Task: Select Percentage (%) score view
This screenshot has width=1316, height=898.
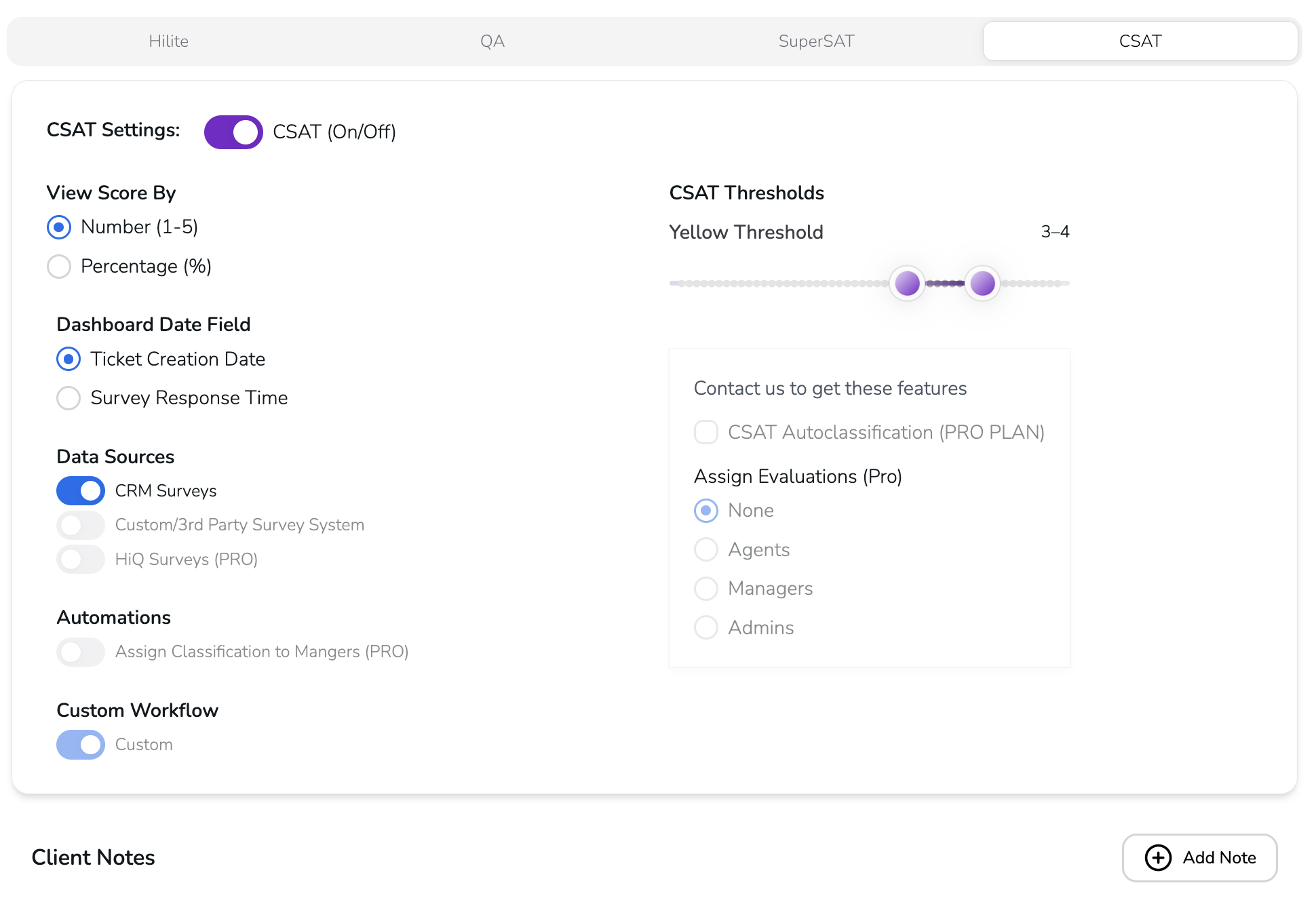Action: click(x=59, y=267)
